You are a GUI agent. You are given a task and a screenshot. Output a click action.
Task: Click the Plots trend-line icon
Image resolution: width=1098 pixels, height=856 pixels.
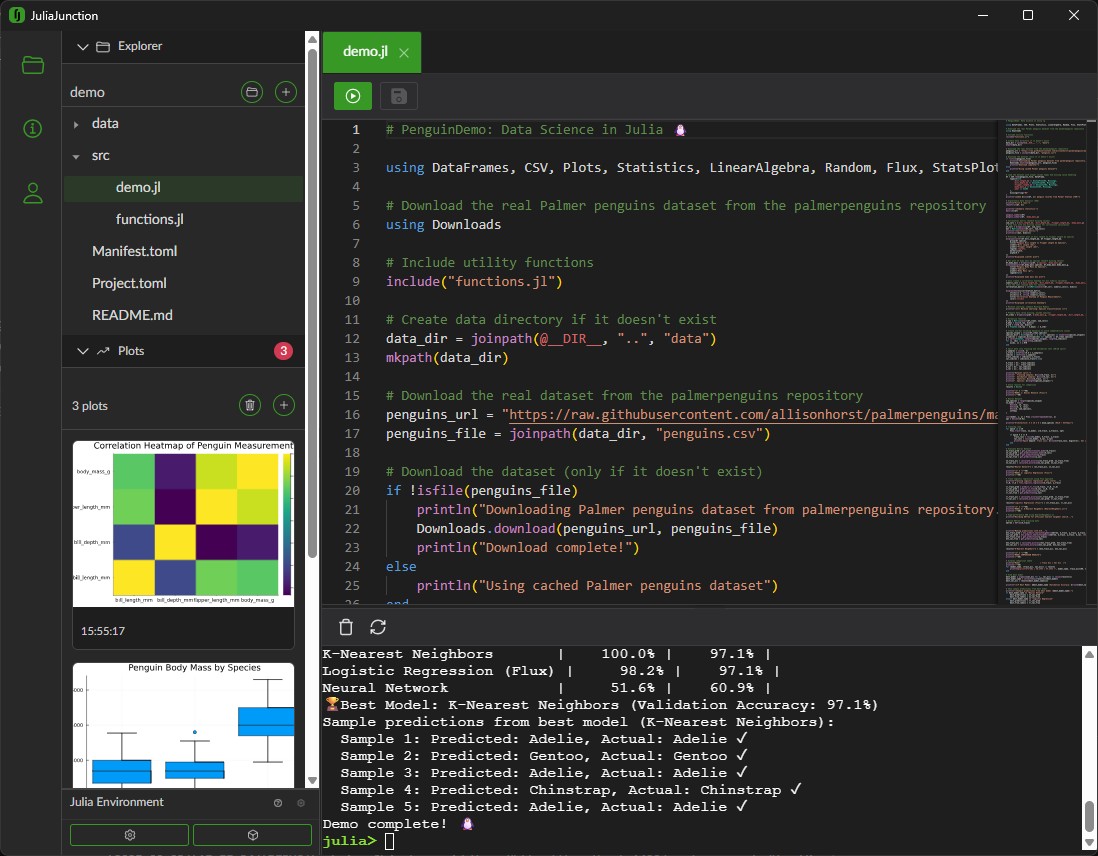point(103,351)
